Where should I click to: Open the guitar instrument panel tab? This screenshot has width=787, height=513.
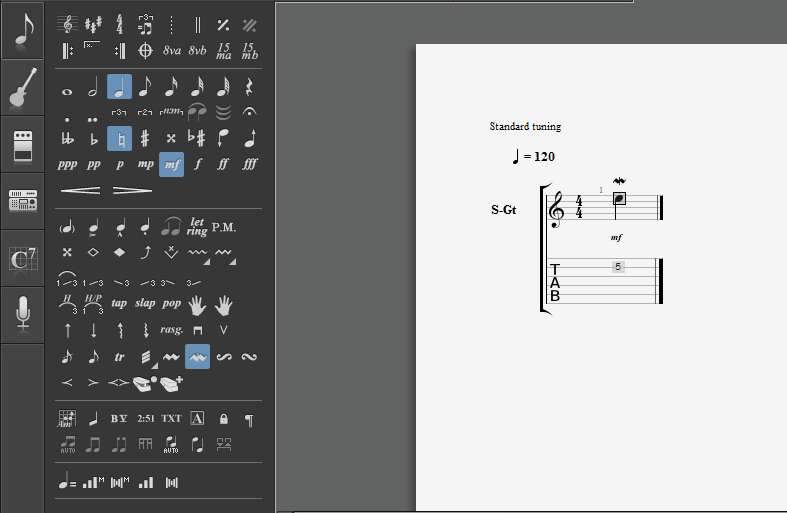(22, 88)
